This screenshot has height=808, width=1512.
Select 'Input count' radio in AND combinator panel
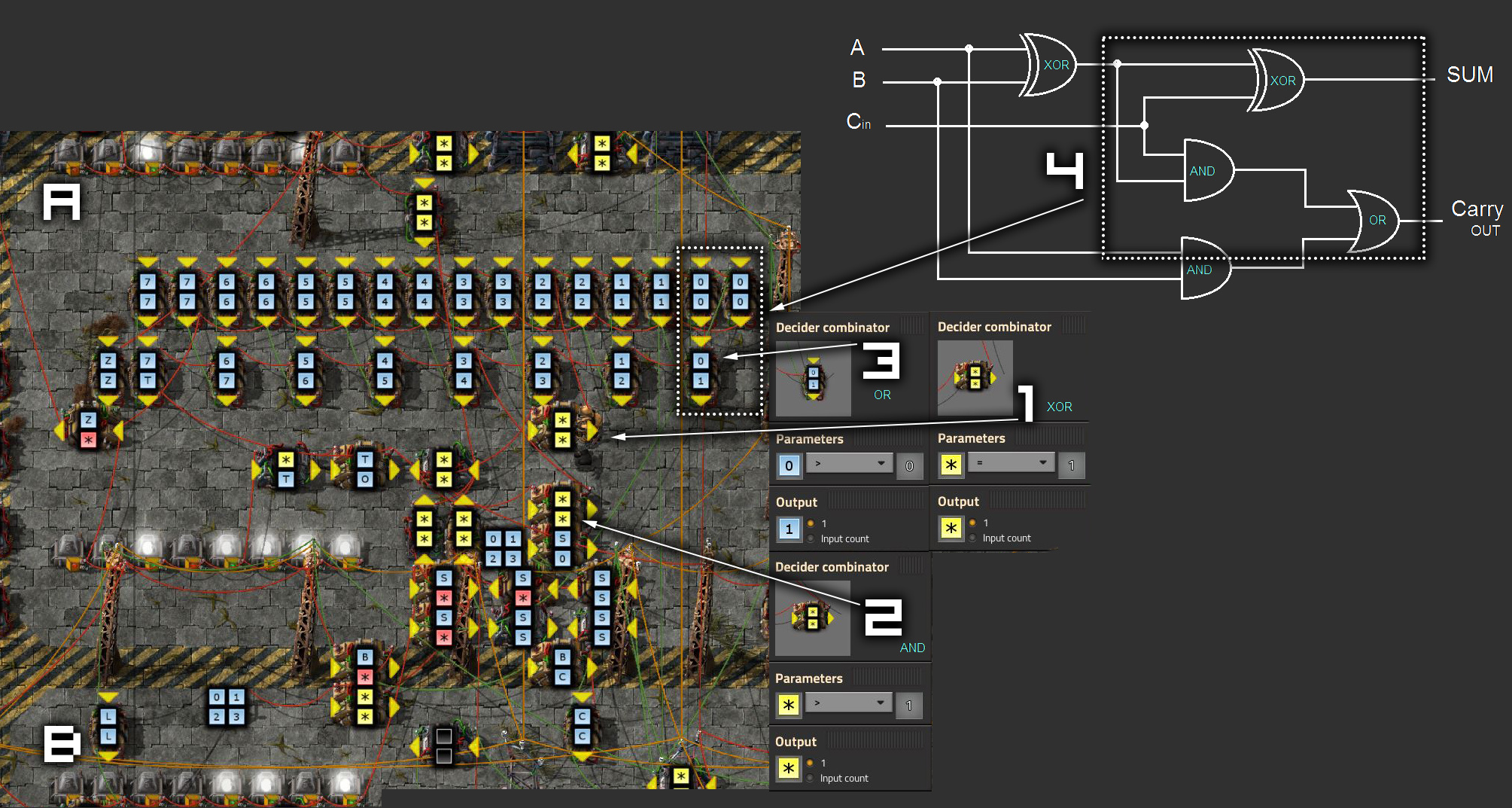coord(810,778)
